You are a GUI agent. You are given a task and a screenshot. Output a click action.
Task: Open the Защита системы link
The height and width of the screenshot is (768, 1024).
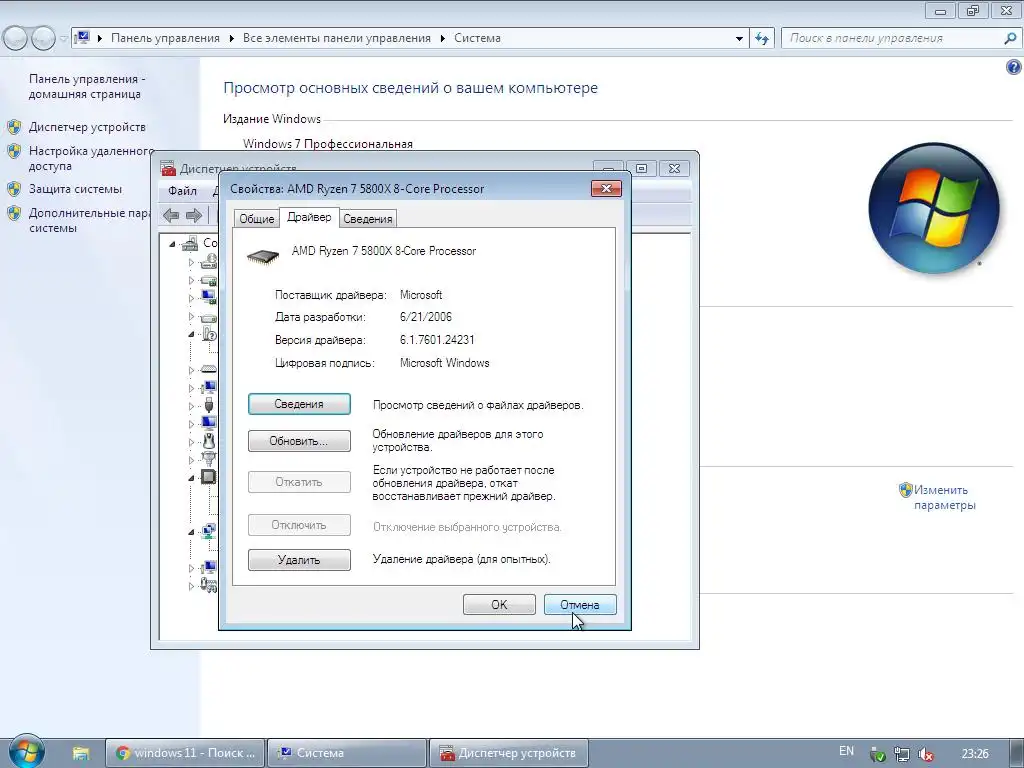75,189
